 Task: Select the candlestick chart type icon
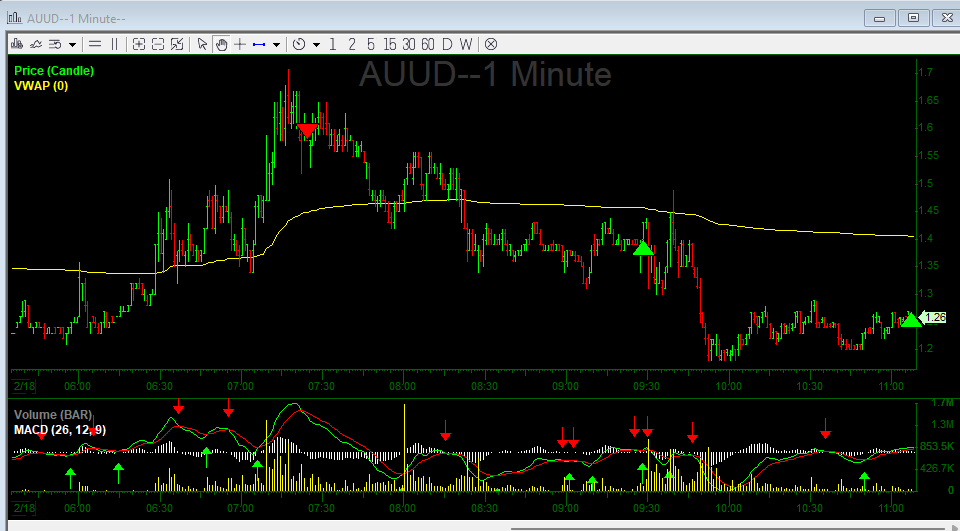(17, 44)
